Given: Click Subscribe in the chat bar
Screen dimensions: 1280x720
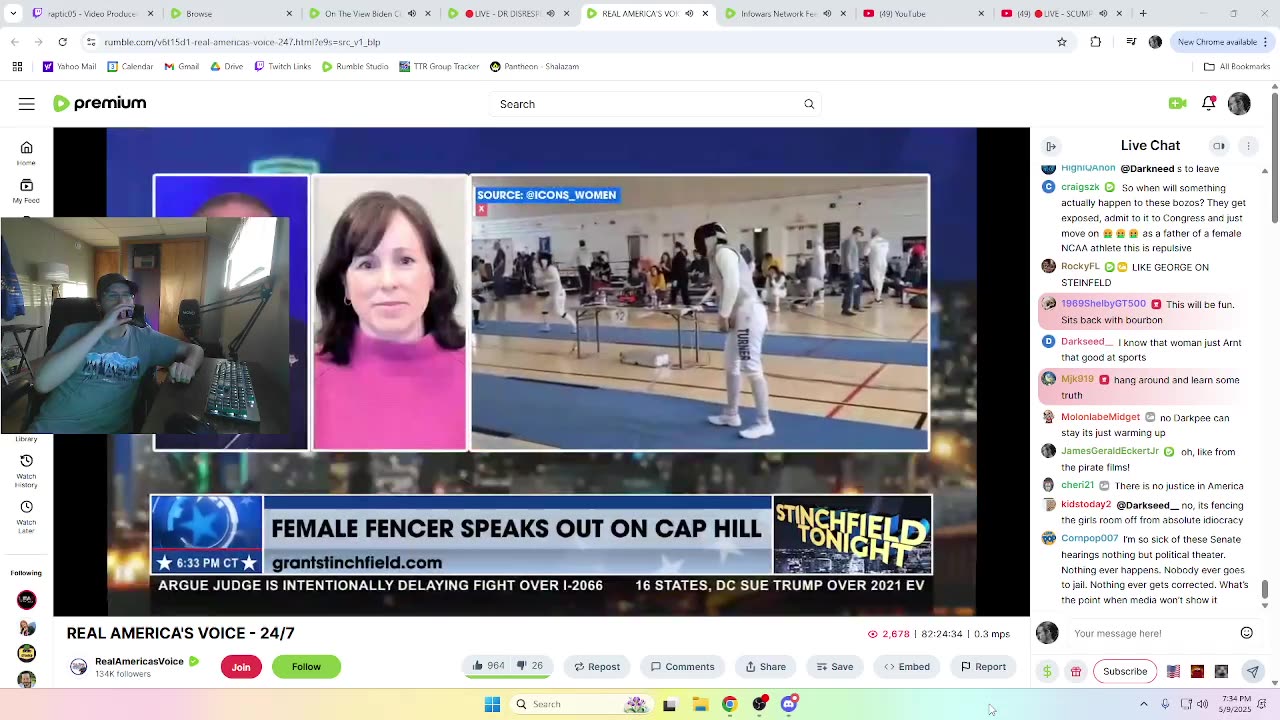Looking at the screenshot, I should [1125, 671].
